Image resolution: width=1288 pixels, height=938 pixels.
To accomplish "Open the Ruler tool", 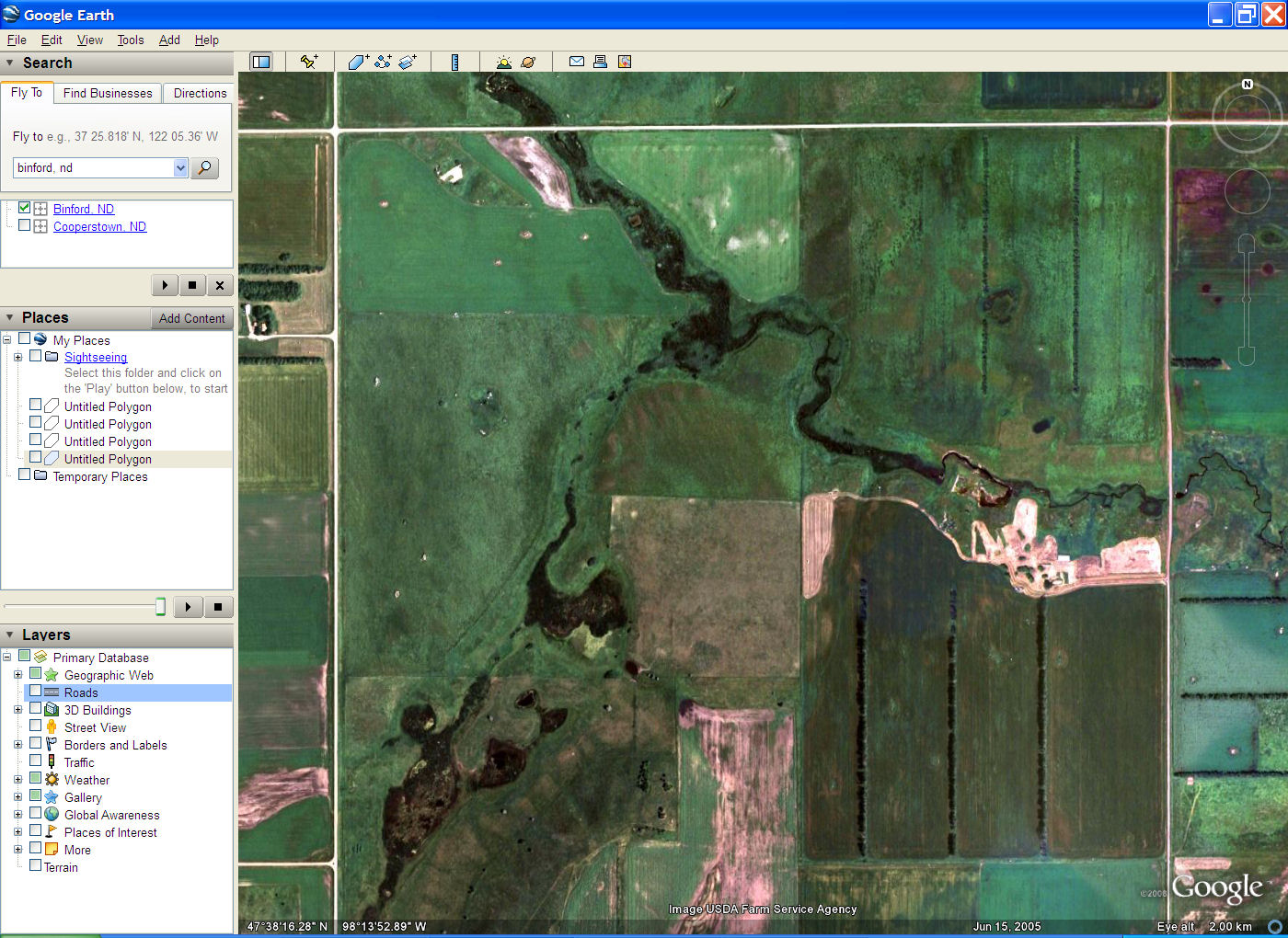I will (454, 62).
